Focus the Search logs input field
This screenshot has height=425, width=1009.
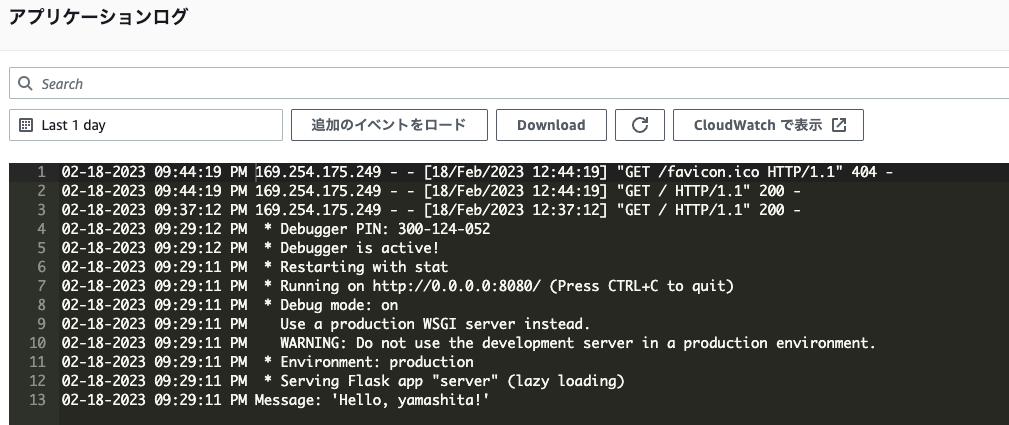coord(509,84)
